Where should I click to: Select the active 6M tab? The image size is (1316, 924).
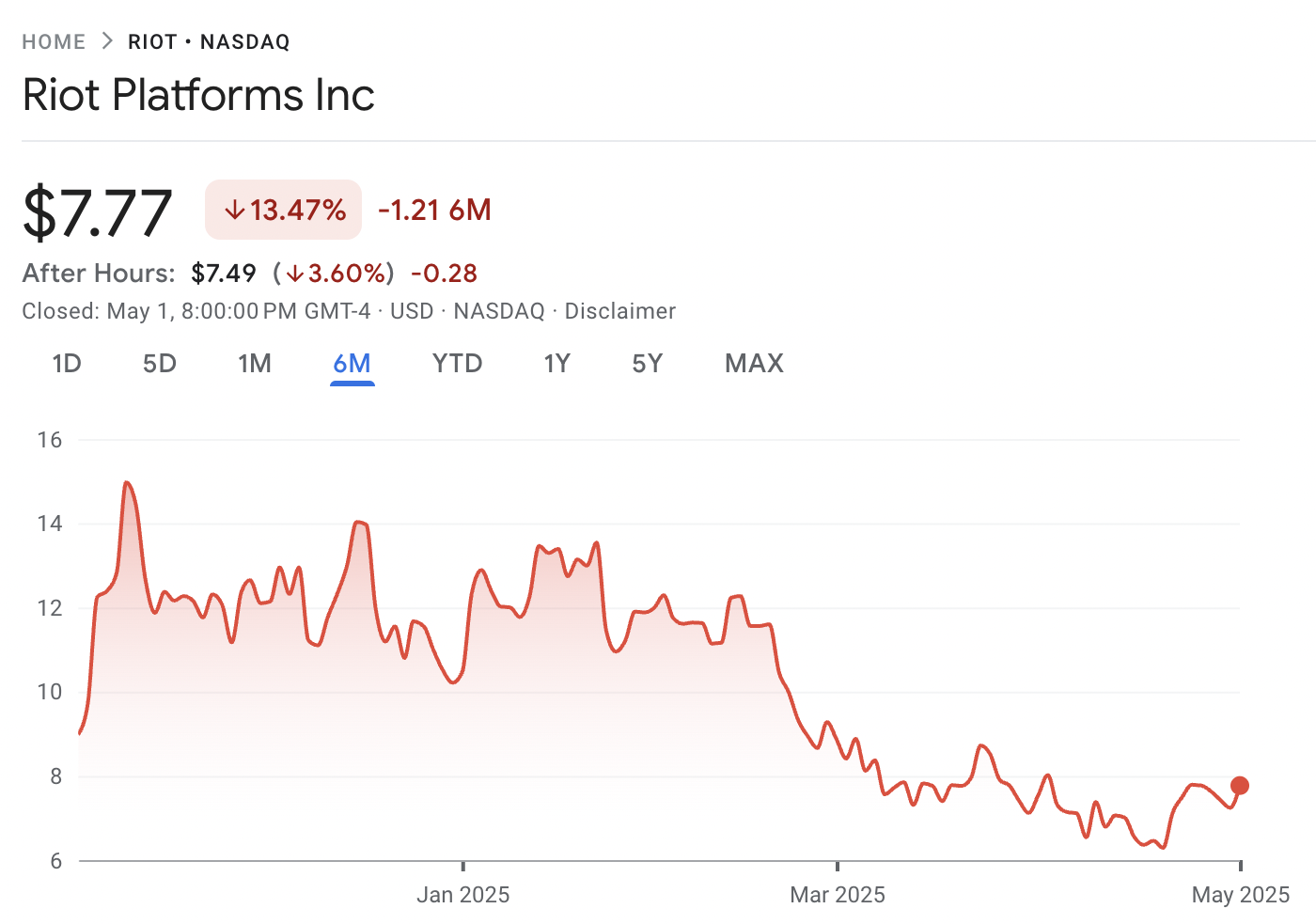(352, 364)
